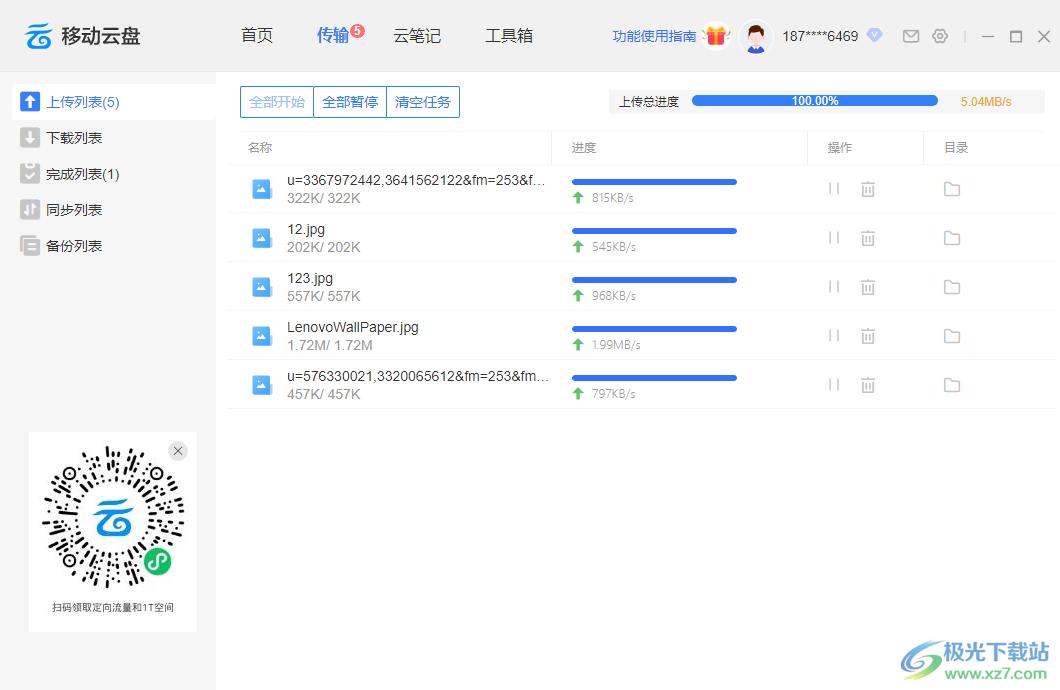The width and height of the screenshot is (1060, 690).
Task: Open the 云笔记 tab
Action: (417, 36)
